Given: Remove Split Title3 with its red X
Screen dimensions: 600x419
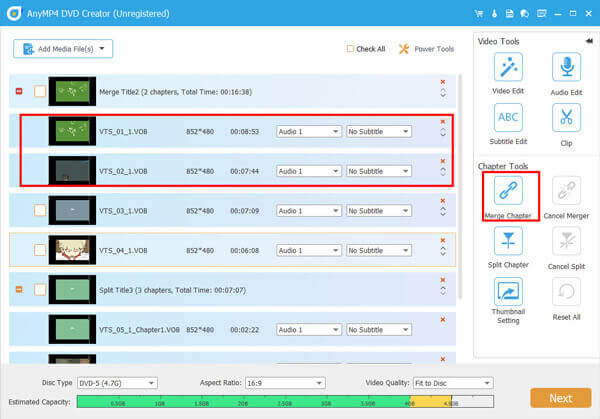Looking at the screenshot, I should pos(443,280).
